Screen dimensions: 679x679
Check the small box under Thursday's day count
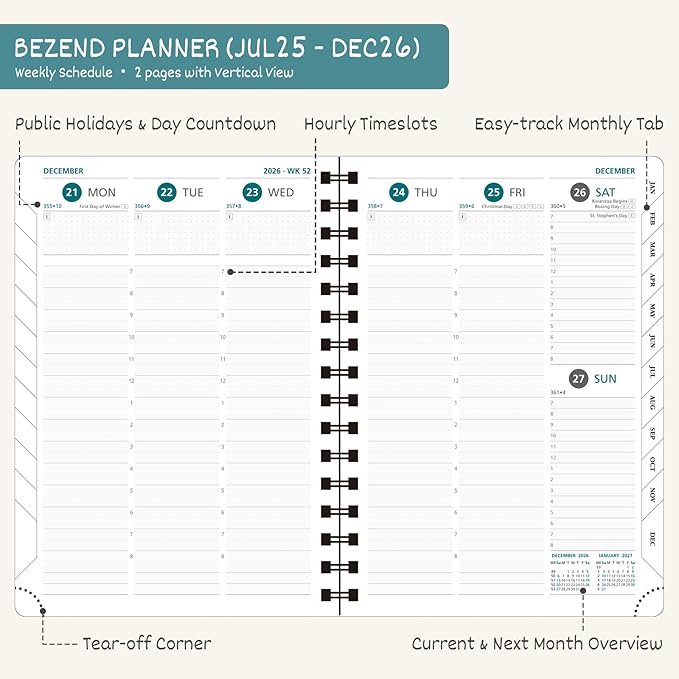371,216
